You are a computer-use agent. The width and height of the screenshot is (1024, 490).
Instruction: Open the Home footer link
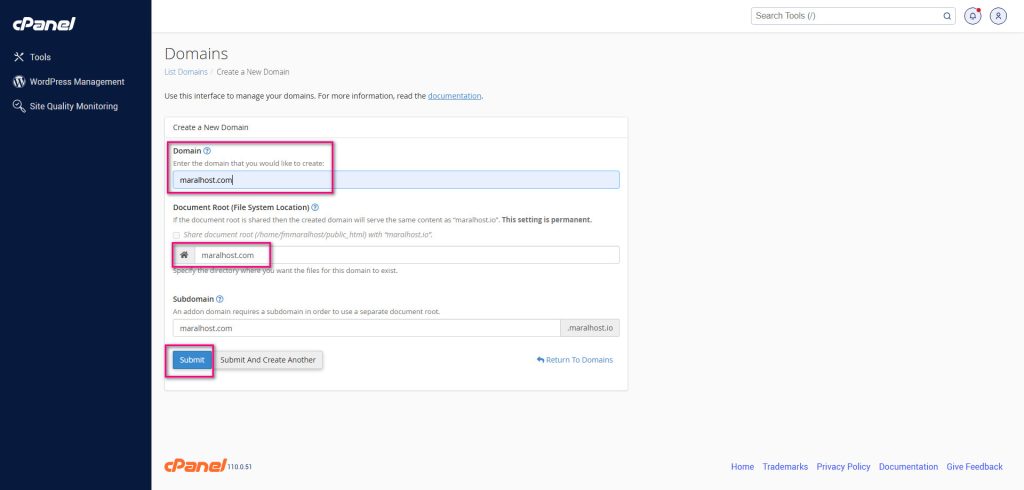(x=742, y=466)
